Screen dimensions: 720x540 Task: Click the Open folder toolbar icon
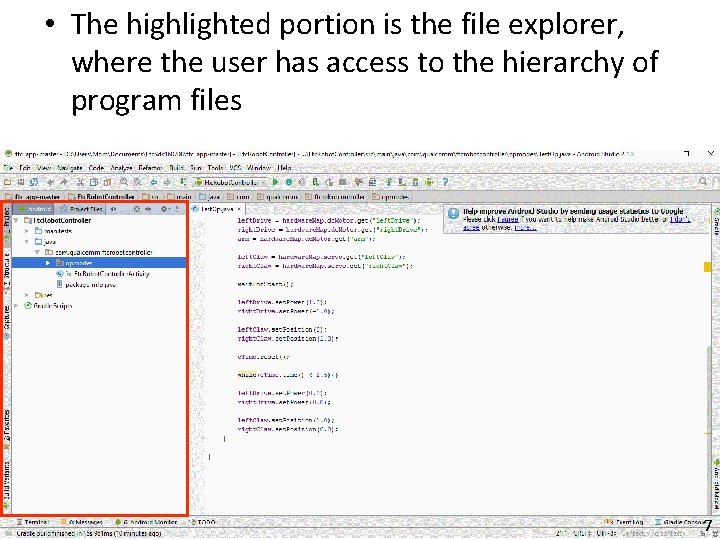(8, 182)
